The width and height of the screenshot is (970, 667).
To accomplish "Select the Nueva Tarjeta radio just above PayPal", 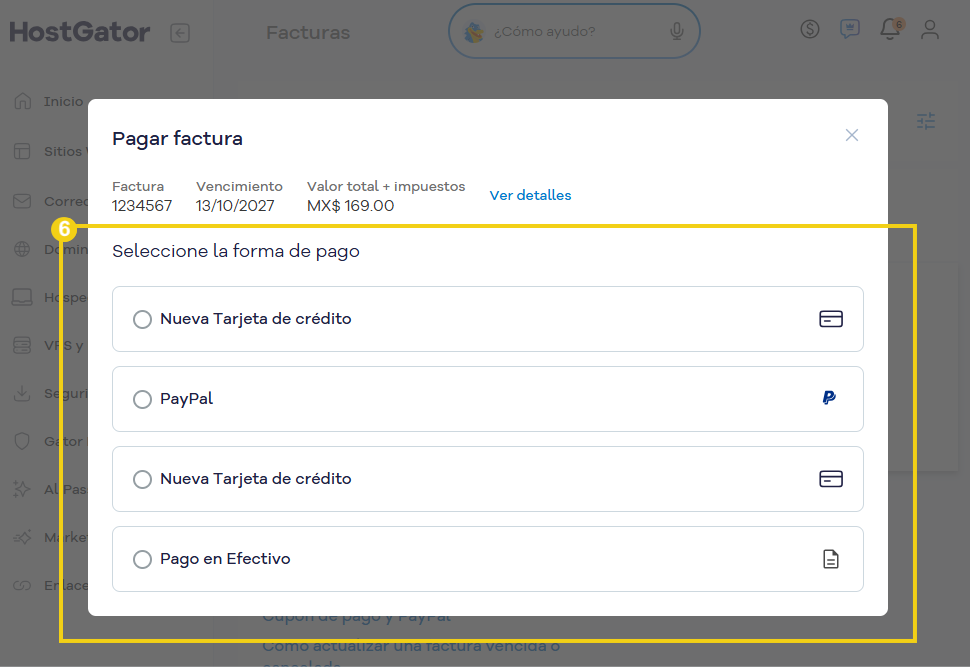I will [142, 319].
